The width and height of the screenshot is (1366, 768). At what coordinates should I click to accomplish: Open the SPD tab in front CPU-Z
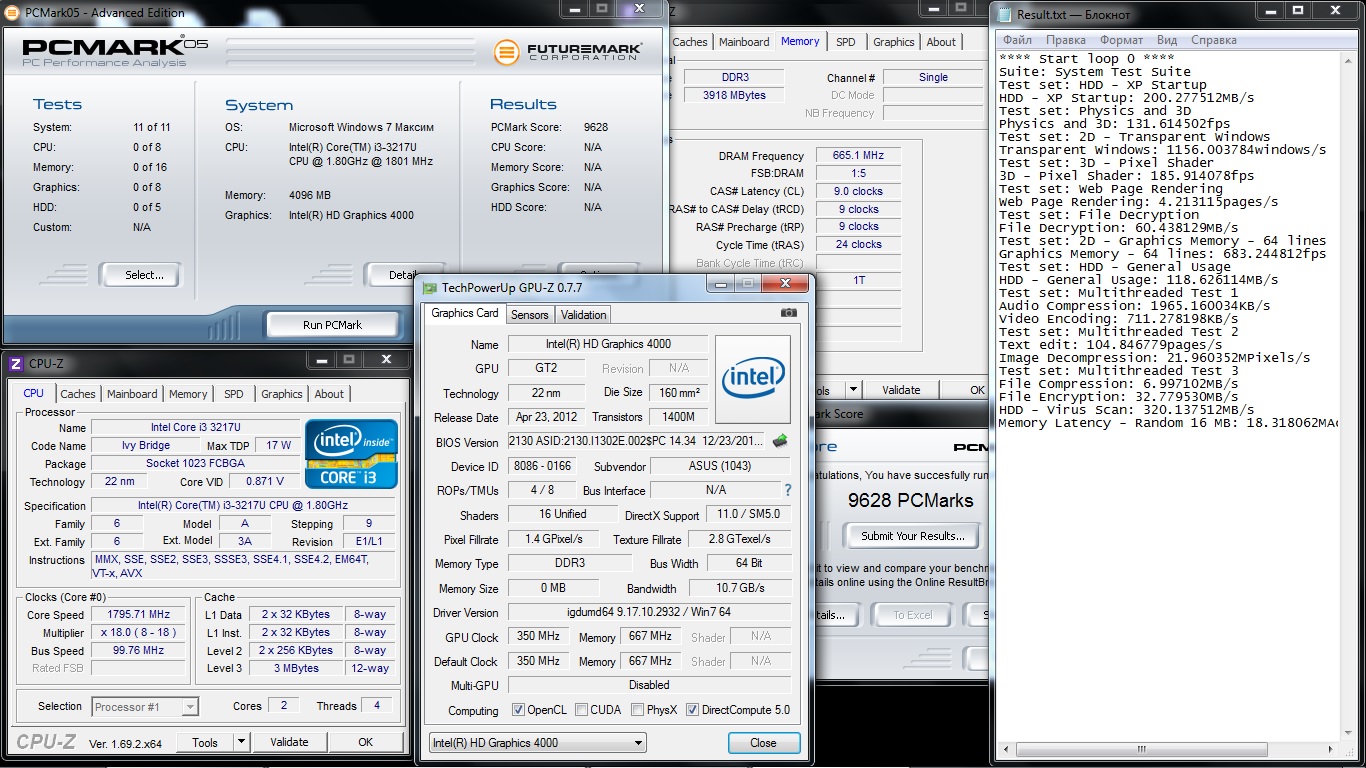234,394
